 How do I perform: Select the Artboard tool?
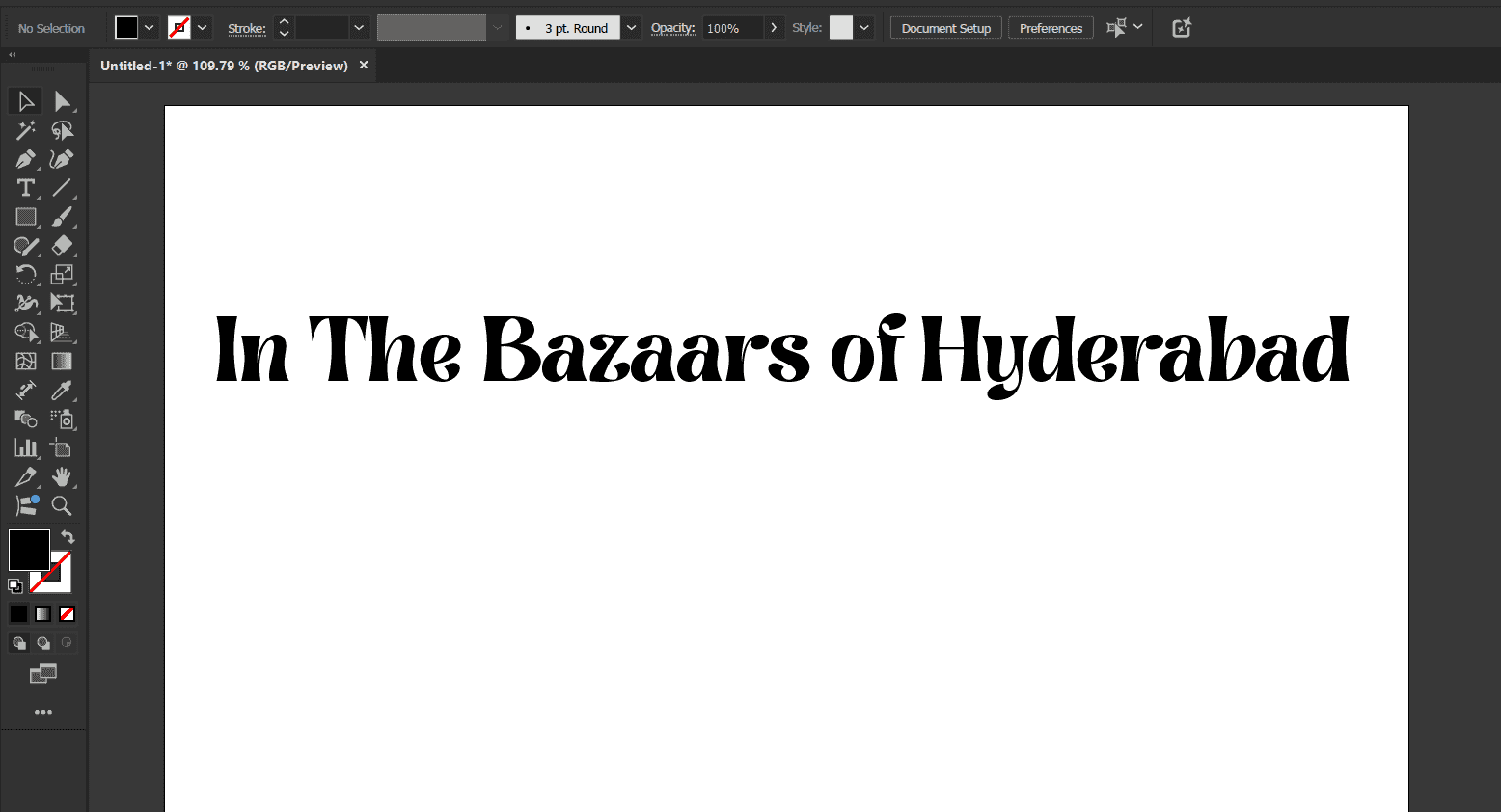coord(63,448)
